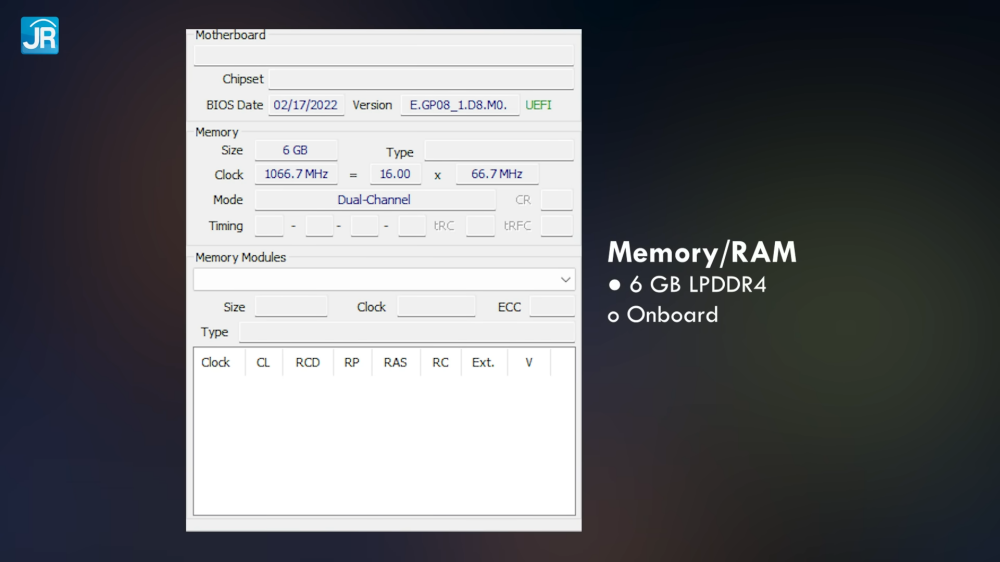Viewport: 1000px width, 562px height.
Task: Click the 16.00 multiplier field
Action: coord(395,174)
